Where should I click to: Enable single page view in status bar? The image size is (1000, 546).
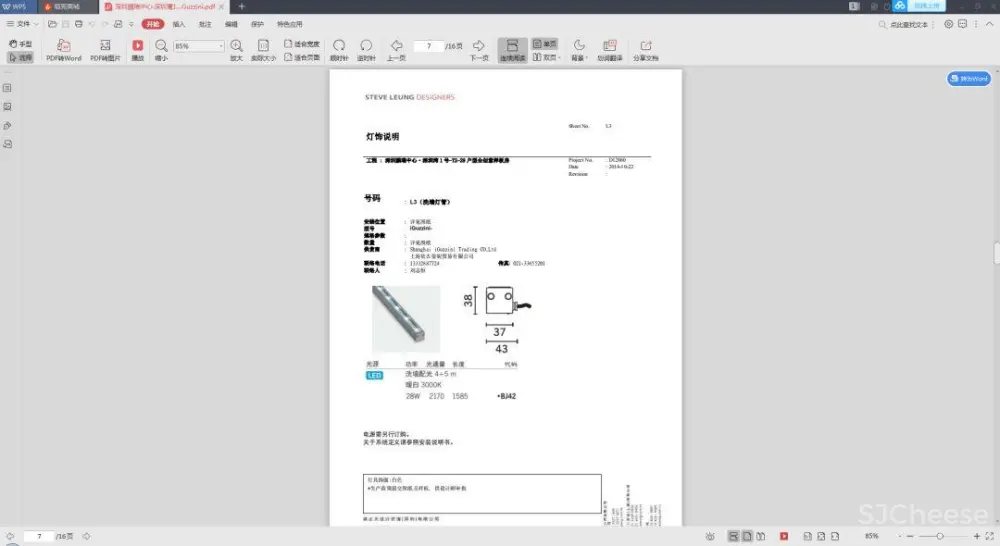click(747, 536)
